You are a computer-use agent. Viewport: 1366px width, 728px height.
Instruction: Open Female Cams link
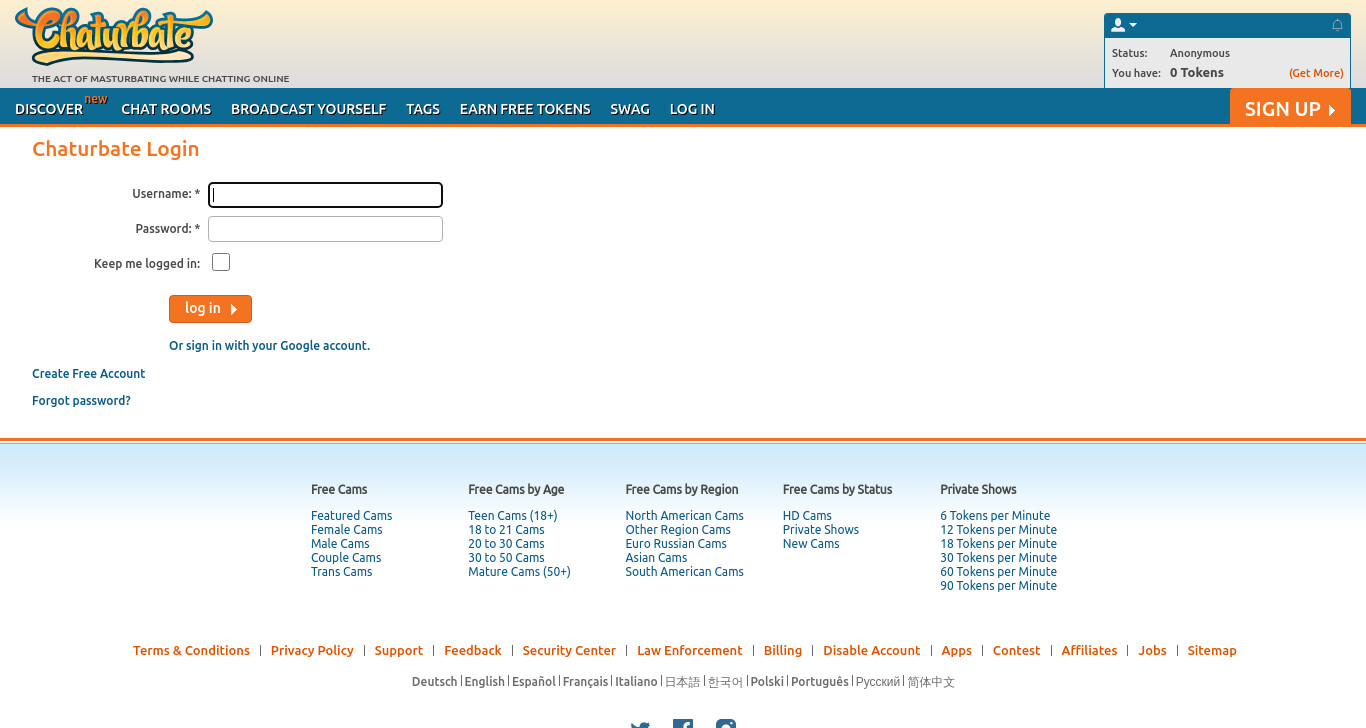(346, 530)
